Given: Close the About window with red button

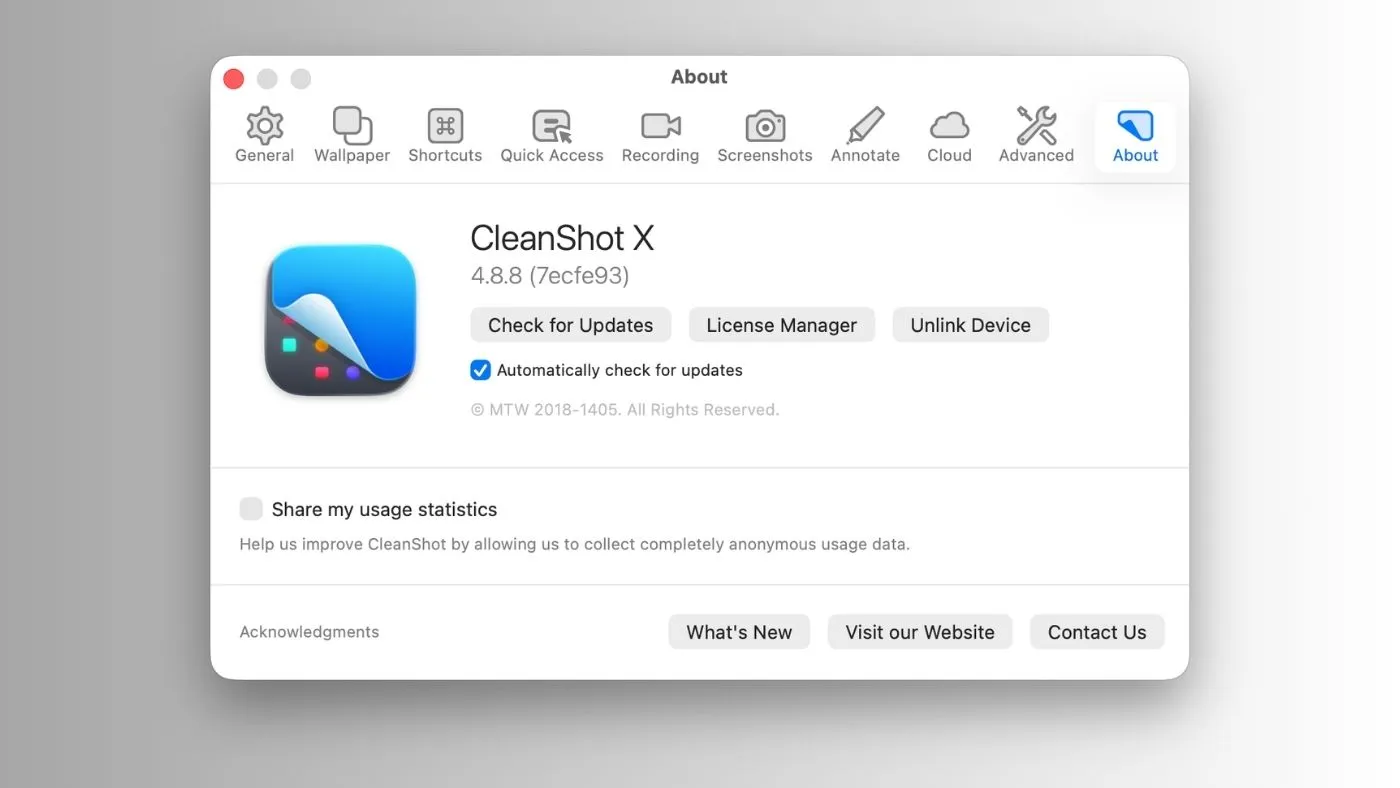Looking at the screenshot, I should click(x=233, y=79).
